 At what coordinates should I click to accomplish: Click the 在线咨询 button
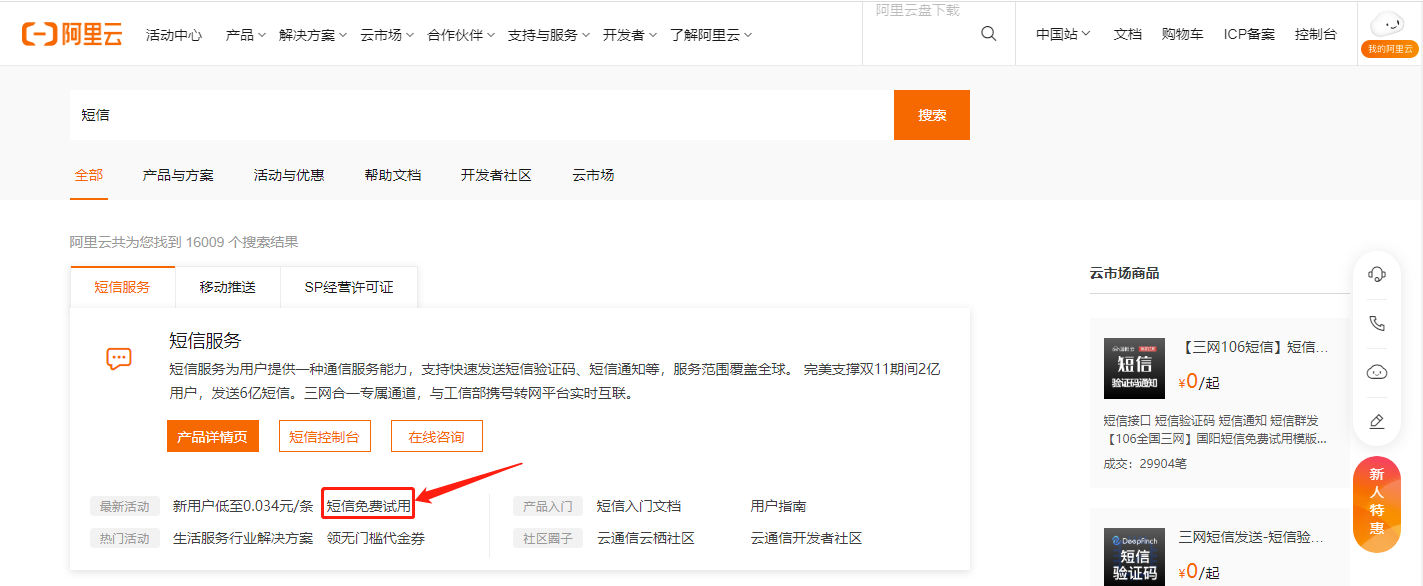click(x=436, y=437)
